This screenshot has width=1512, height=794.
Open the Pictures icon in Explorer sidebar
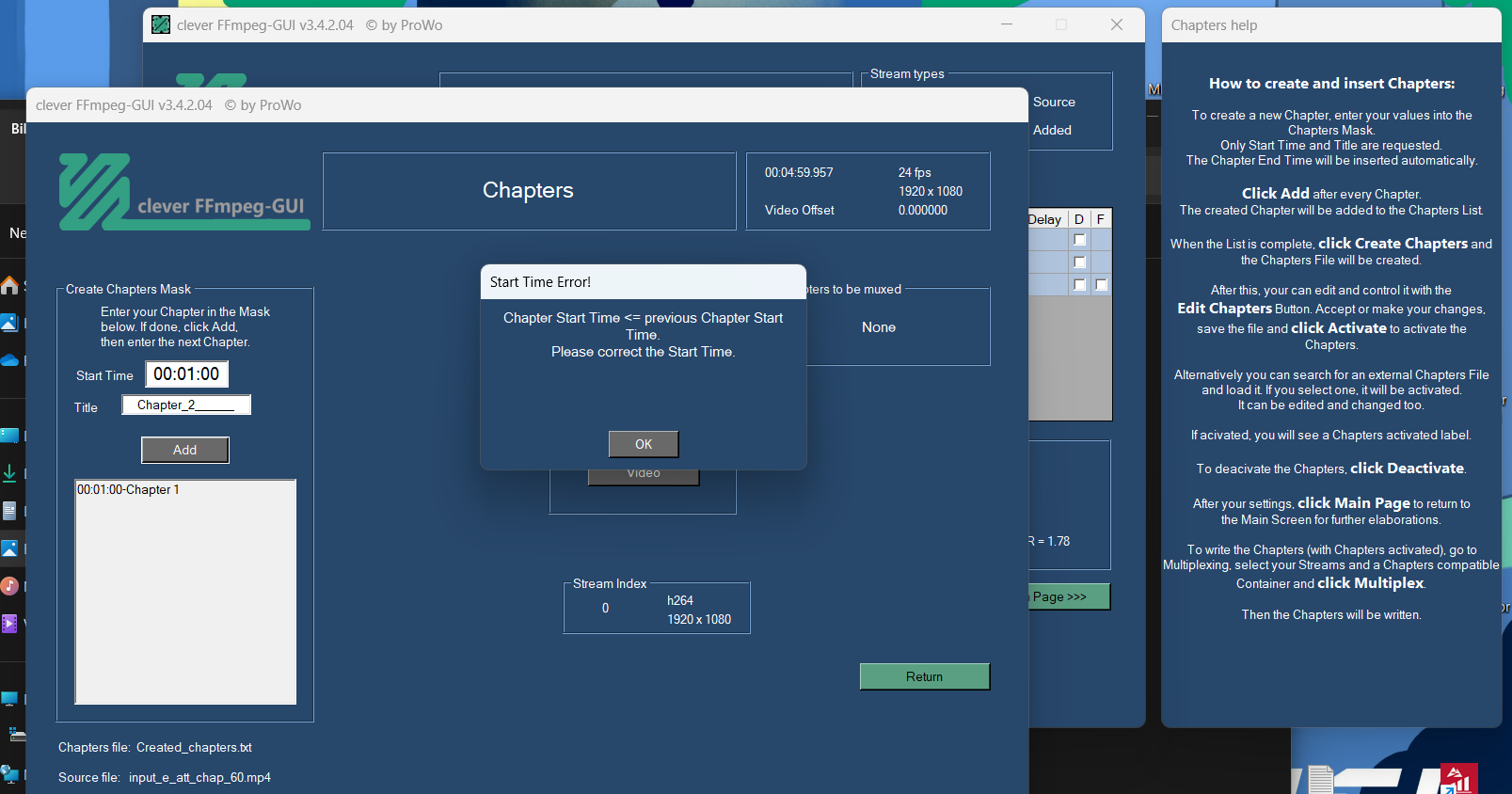tap(9, 548)
